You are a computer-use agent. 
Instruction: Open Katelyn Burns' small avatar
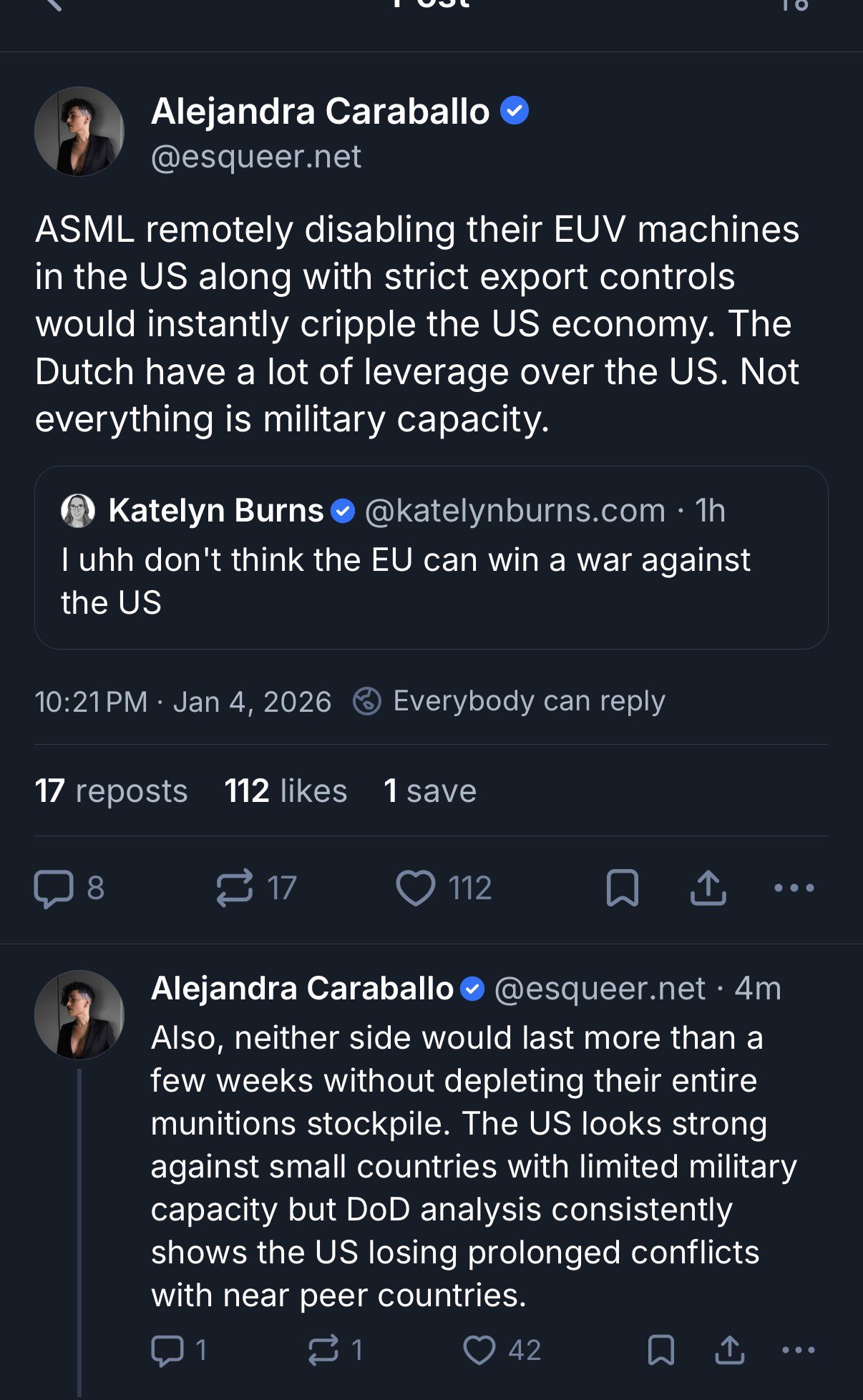tap(78, 511)
